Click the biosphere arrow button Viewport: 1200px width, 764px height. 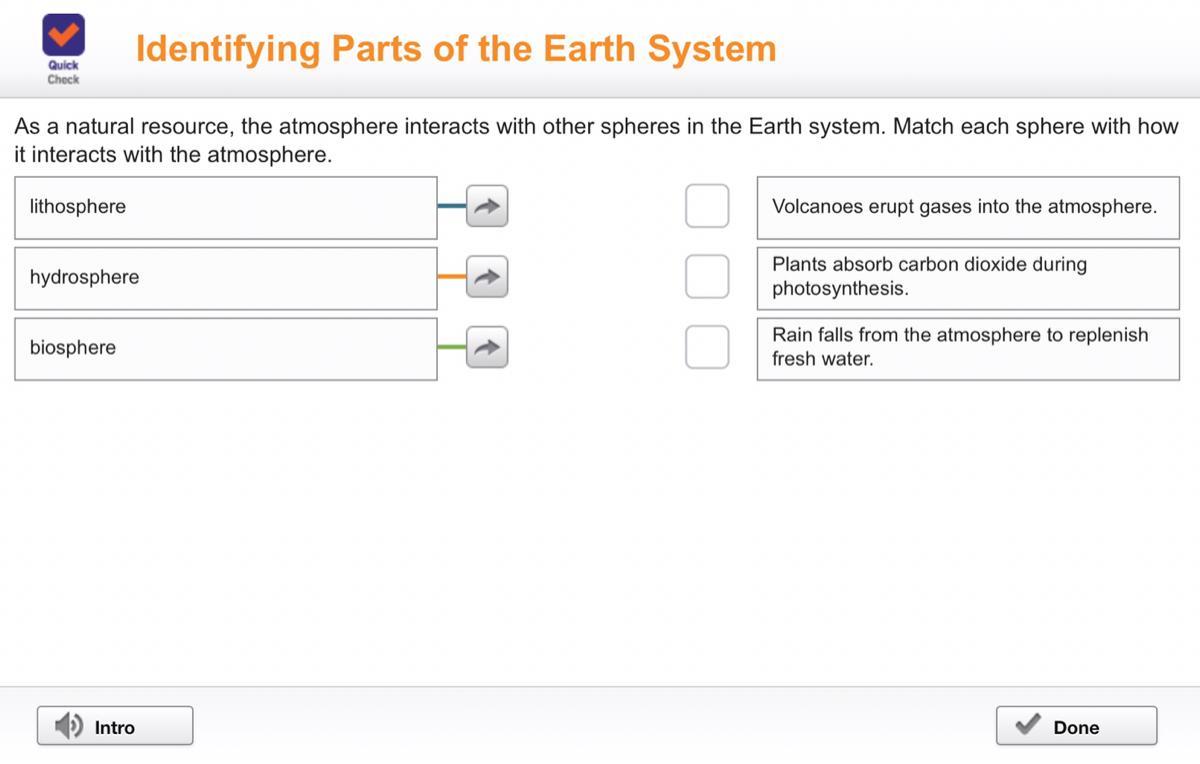(x=487, y=347)
